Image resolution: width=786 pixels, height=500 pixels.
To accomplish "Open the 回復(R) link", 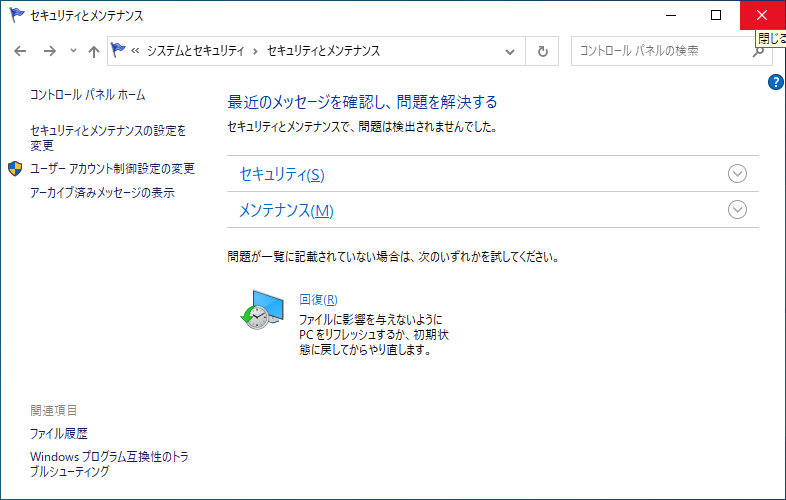I will pos(318,300).
